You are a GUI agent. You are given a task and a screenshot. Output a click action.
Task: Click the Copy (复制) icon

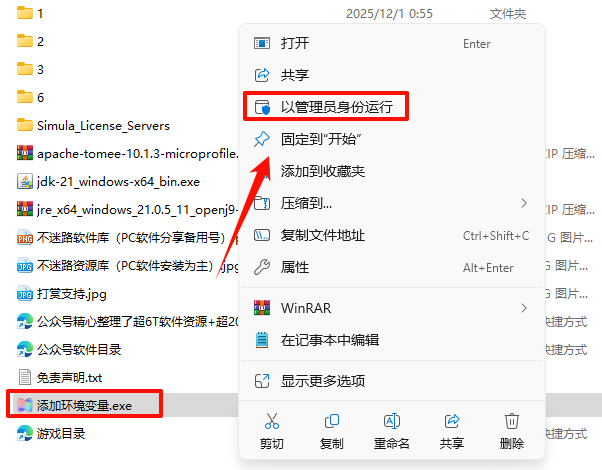click(x=332, y=421)
